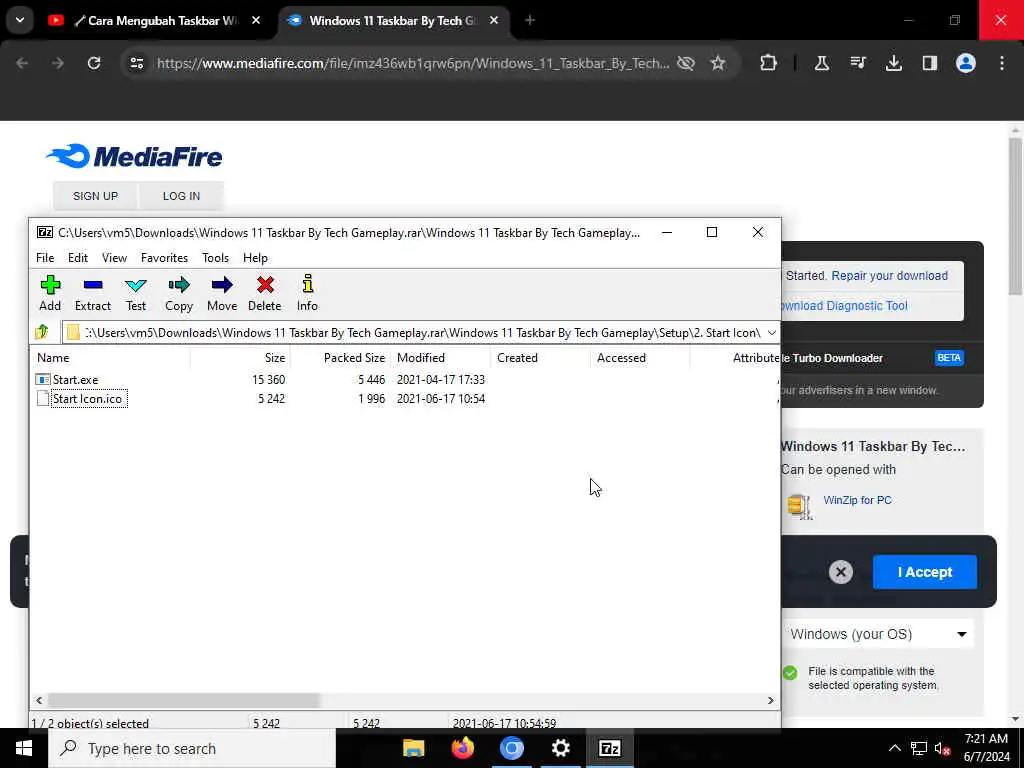Click the MediaFire URL in the address bar
Image resolution: width=1024 pixels, height=768 pixels.
[413, 63]
